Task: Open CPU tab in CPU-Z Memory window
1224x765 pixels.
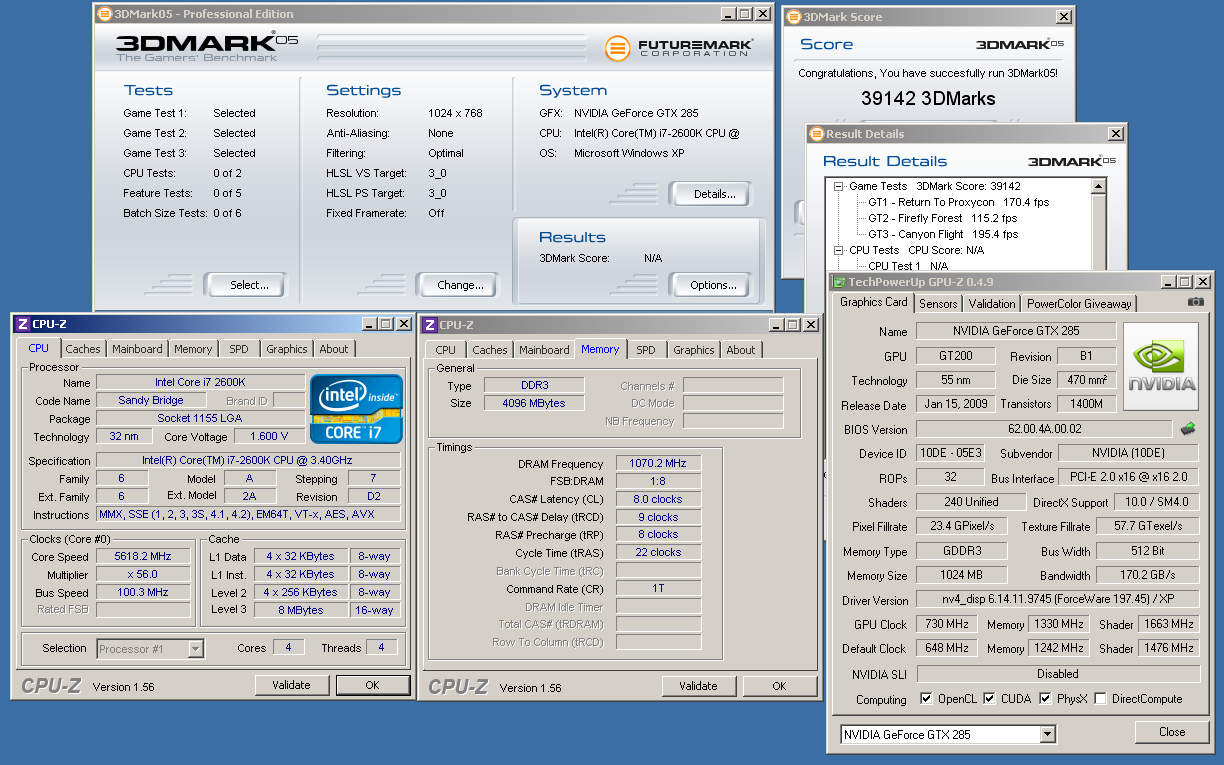Action: [x=446, y=350]
